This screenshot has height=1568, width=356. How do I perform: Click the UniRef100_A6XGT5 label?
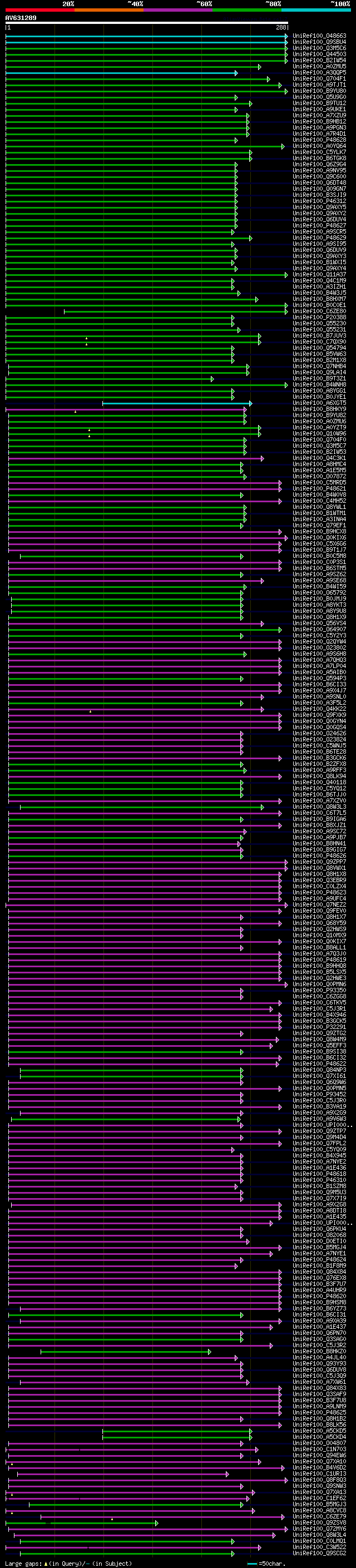tap(319, 403)
